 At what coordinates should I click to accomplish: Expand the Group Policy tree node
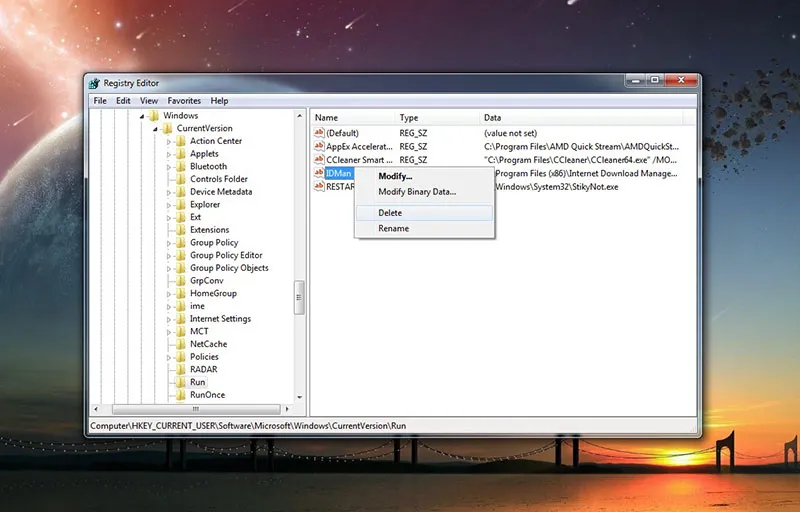(x=169, y=243)
